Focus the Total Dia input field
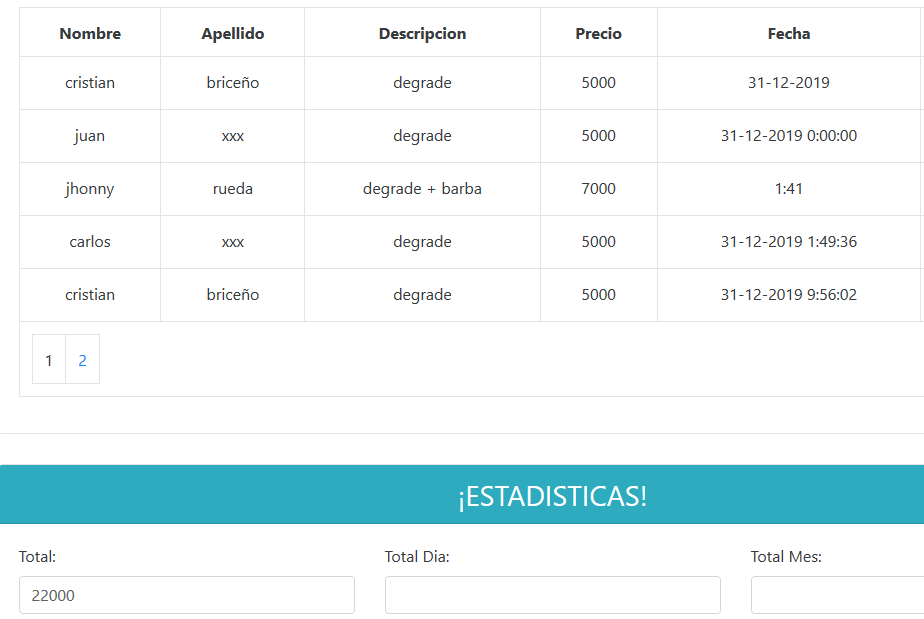924x619 pixels. click(x=553, y=595)
